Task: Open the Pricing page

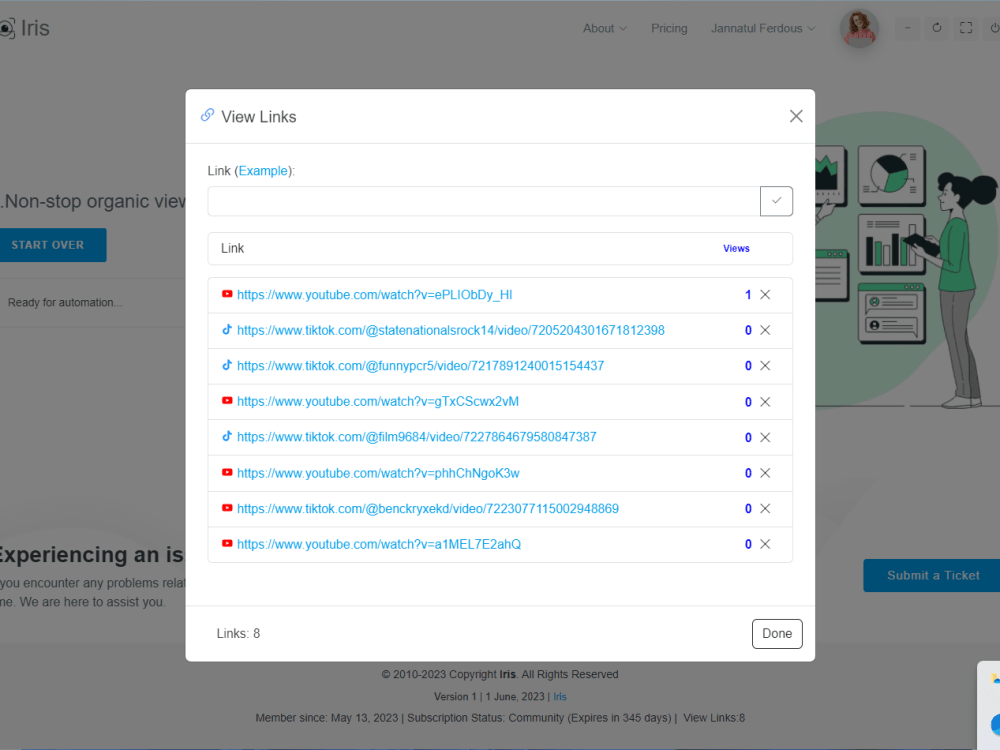Action: [x=669, y=28]
